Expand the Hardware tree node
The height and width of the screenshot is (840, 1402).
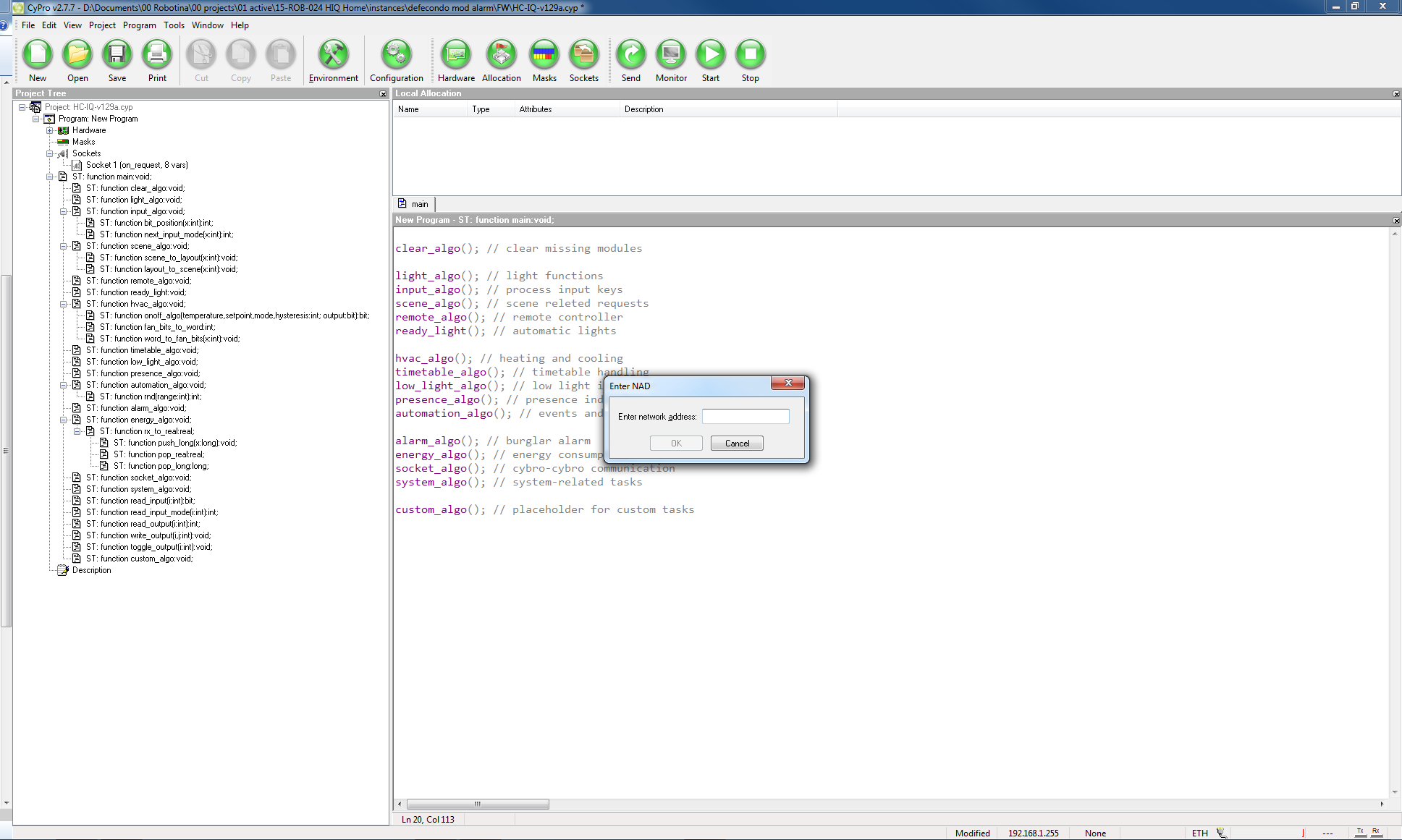coord(50,130)
